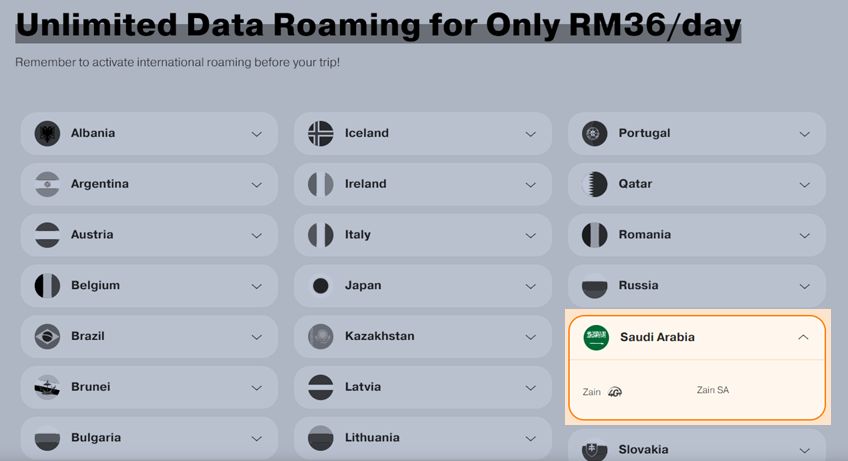Viewport: 848px width, 461px height.
Task: Expand the Russia row chevron
Action: tap(805, 286)
